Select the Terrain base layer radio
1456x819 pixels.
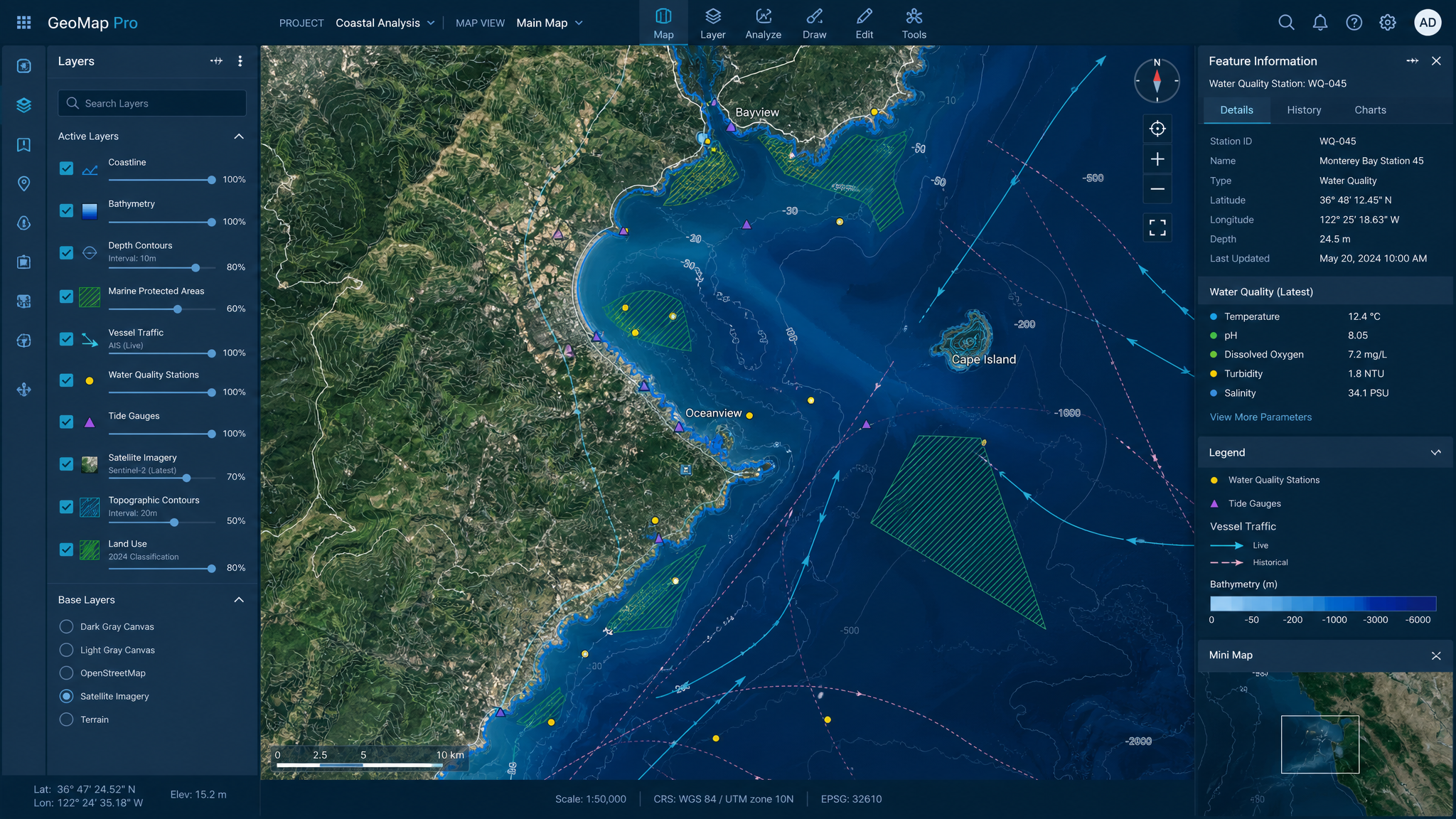66,719
